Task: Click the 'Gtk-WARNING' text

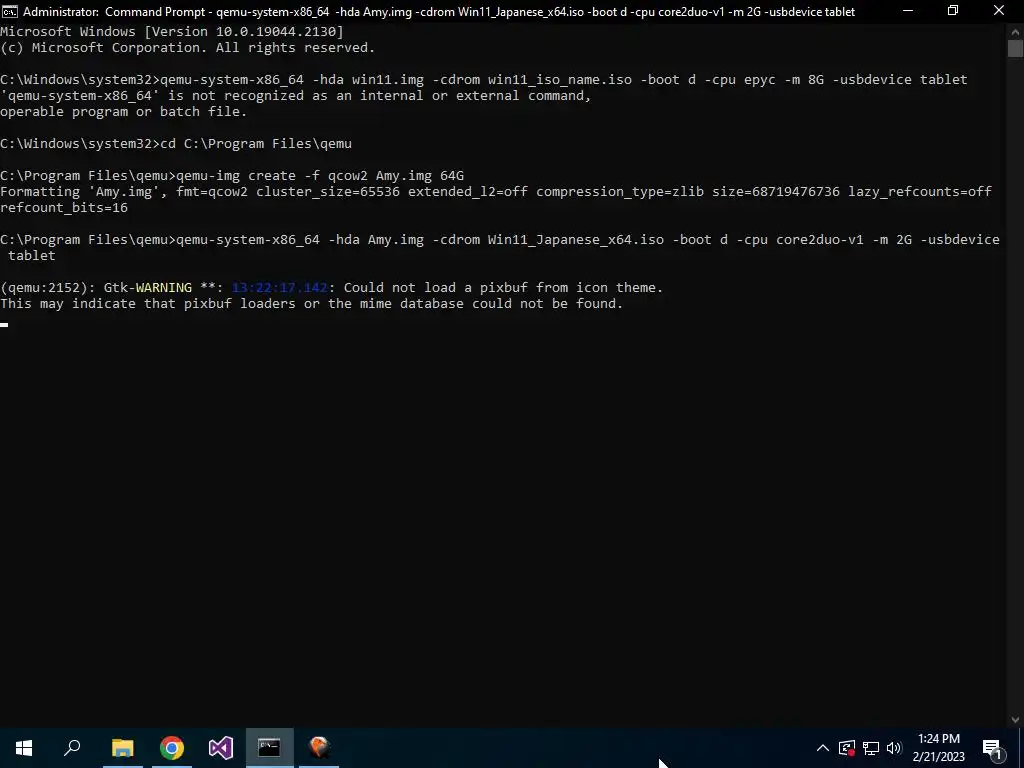Action: click(148, 288)
